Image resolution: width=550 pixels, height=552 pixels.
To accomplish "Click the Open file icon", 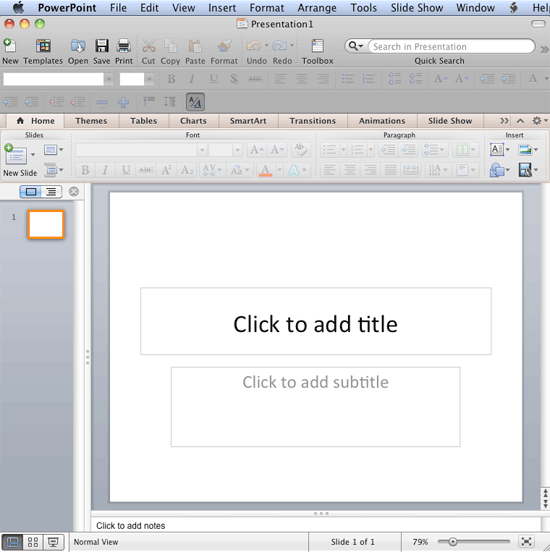I will click(78, 46).
